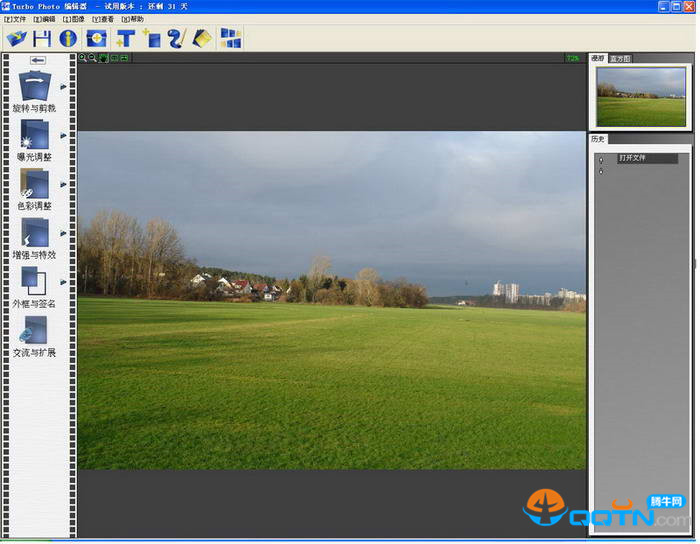The image size is (700, 544).
Task: Click the open file icon in toolbar
Action: coord(16,39)
